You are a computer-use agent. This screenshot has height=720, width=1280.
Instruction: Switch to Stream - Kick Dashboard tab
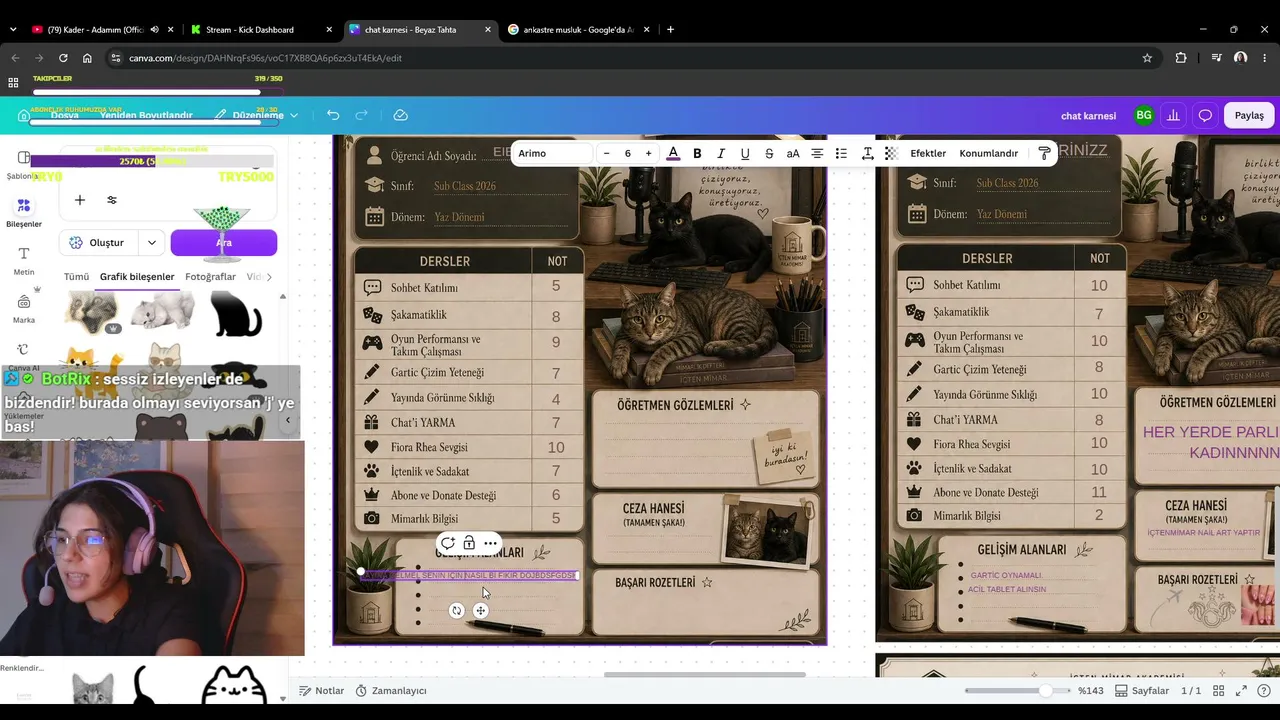262,29
